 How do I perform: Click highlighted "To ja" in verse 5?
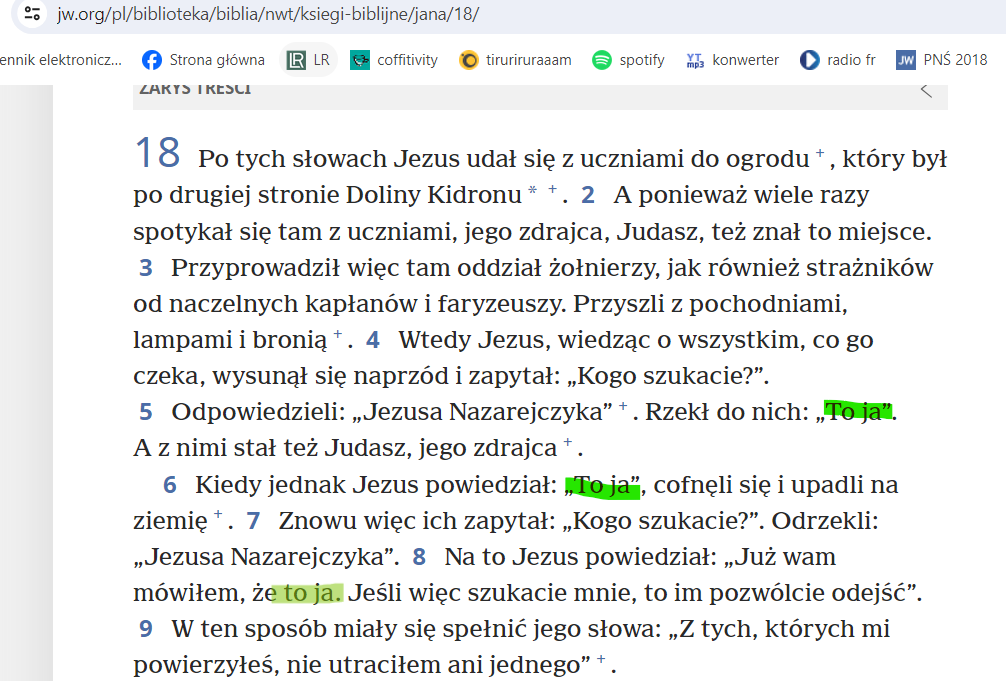click(857, 411)
